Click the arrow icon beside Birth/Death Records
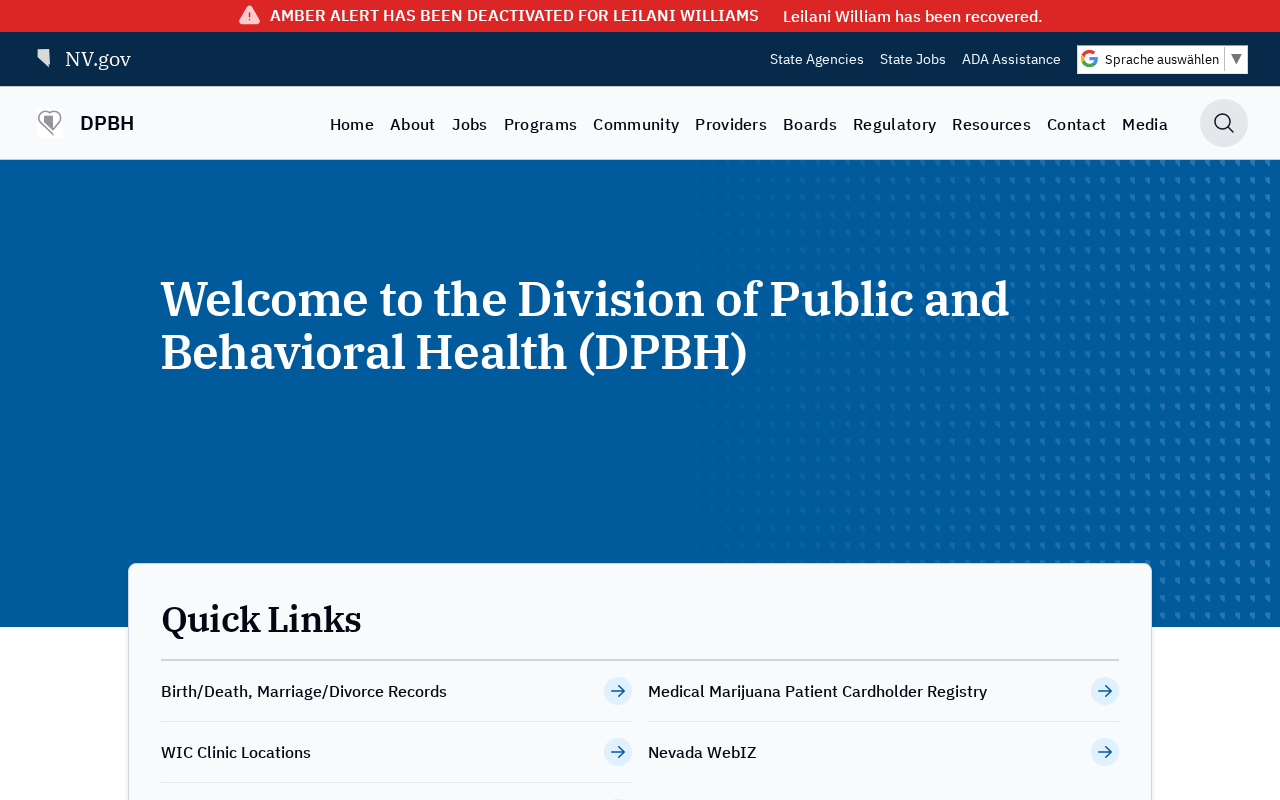This screenshot has height=800, width=1280. 617,691
